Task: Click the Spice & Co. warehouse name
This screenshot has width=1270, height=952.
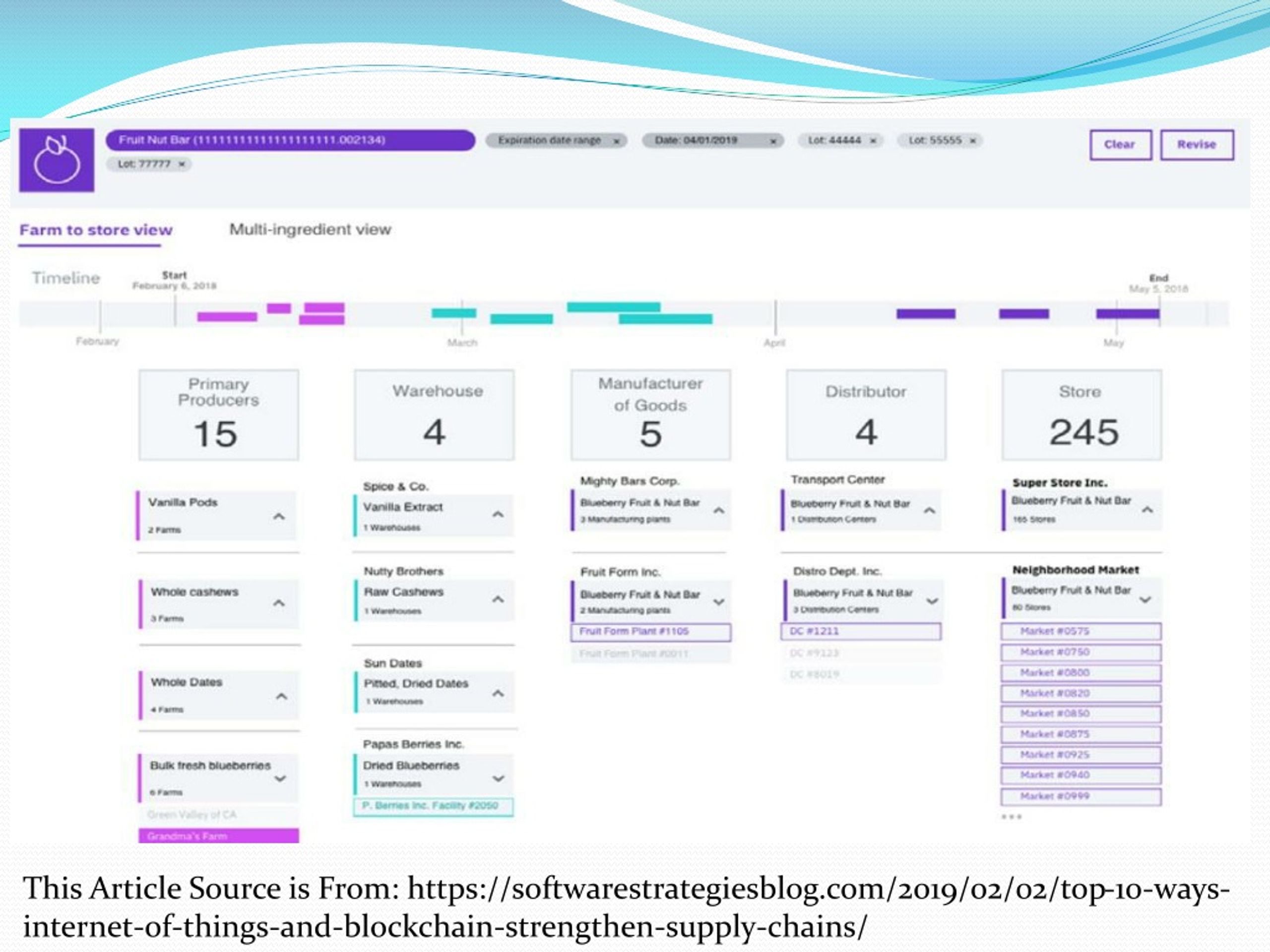Action: point(395,486)
